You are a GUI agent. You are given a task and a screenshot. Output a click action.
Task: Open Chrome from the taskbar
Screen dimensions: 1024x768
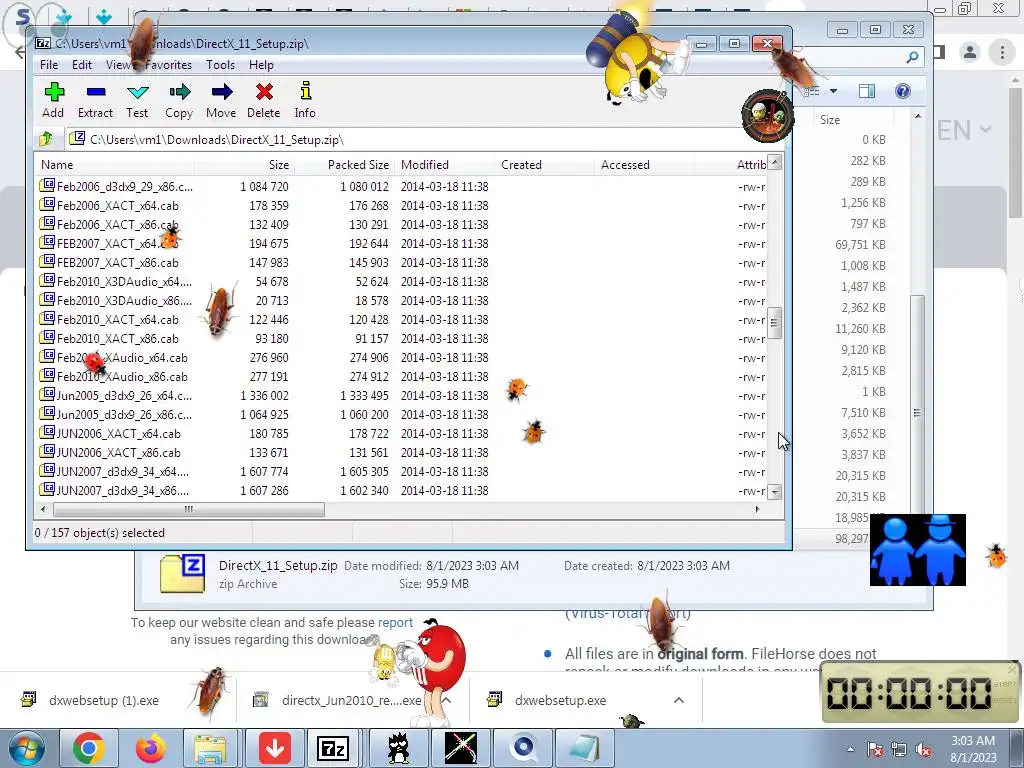pyautogui.click(x=88, y=748)
